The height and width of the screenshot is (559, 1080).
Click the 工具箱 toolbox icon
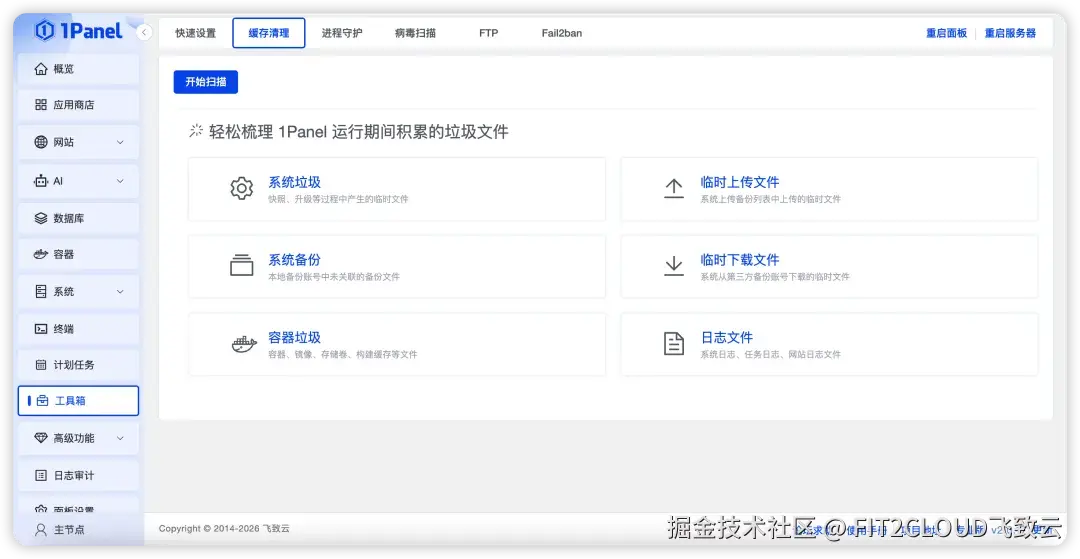(42, 401)
